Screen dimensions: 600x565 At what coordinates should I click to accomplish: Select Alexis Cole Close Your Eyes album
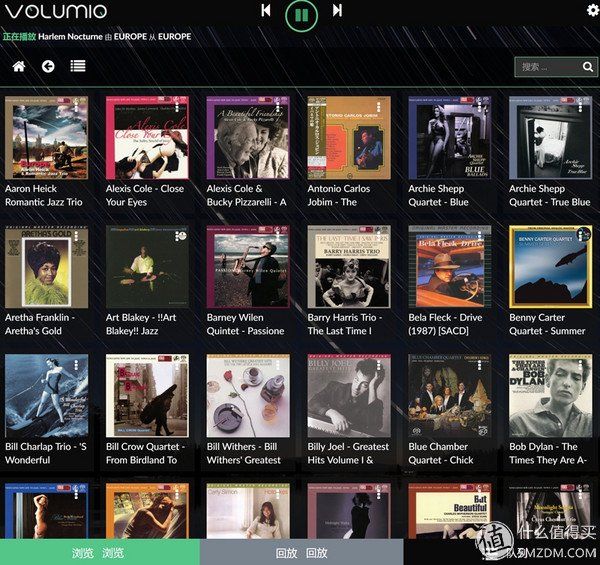[146, 138]
